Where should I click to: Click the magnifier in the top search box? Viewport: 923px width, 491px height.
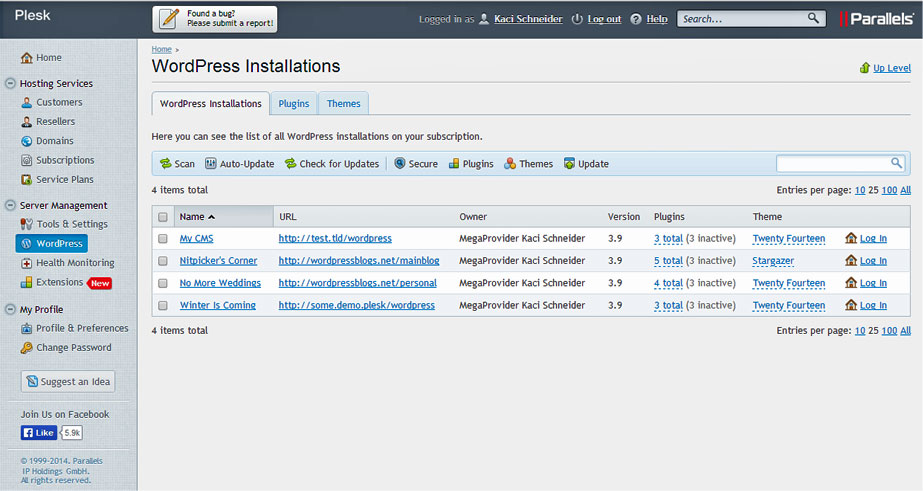(x=813, y=18)
